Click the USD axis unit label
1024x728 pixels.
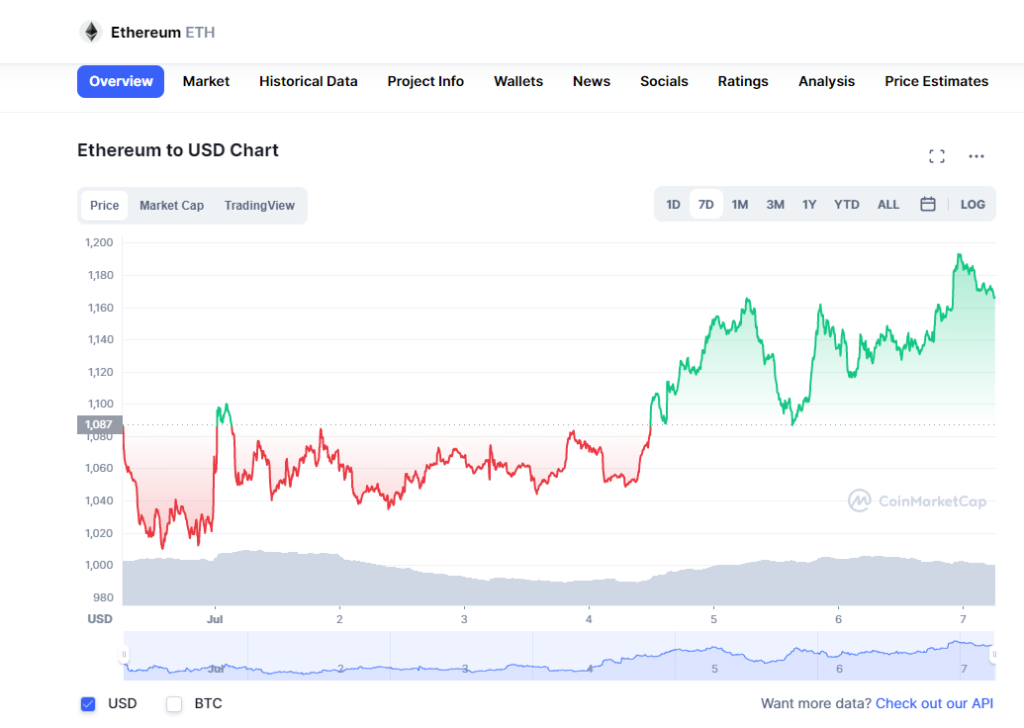[100, 619]
